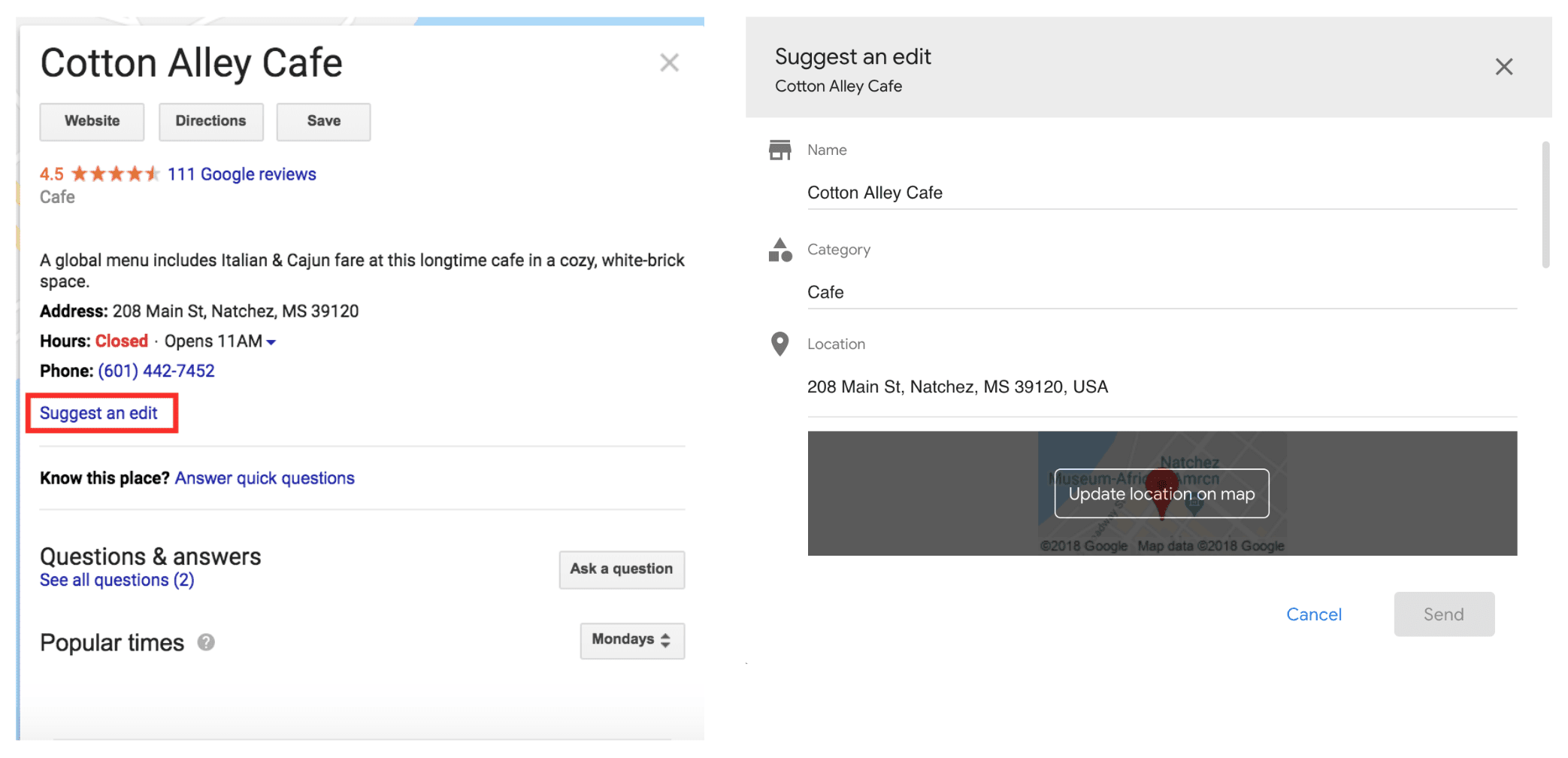Click the storefront icon beside Name
Screen dimensions: 1568x758
pos(780,150)
